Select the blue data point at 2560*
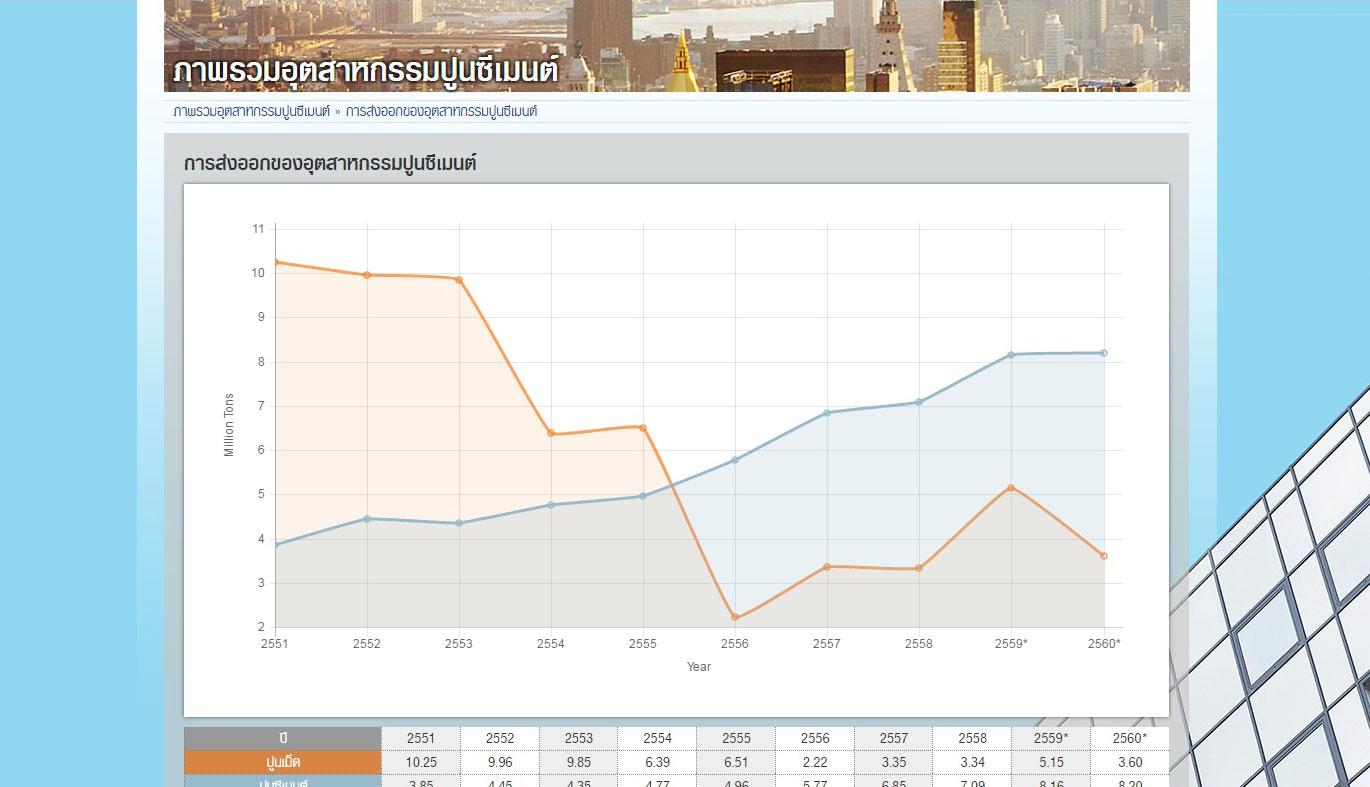This screenshot has height=787, width=1370. [x=1104, y=353]
